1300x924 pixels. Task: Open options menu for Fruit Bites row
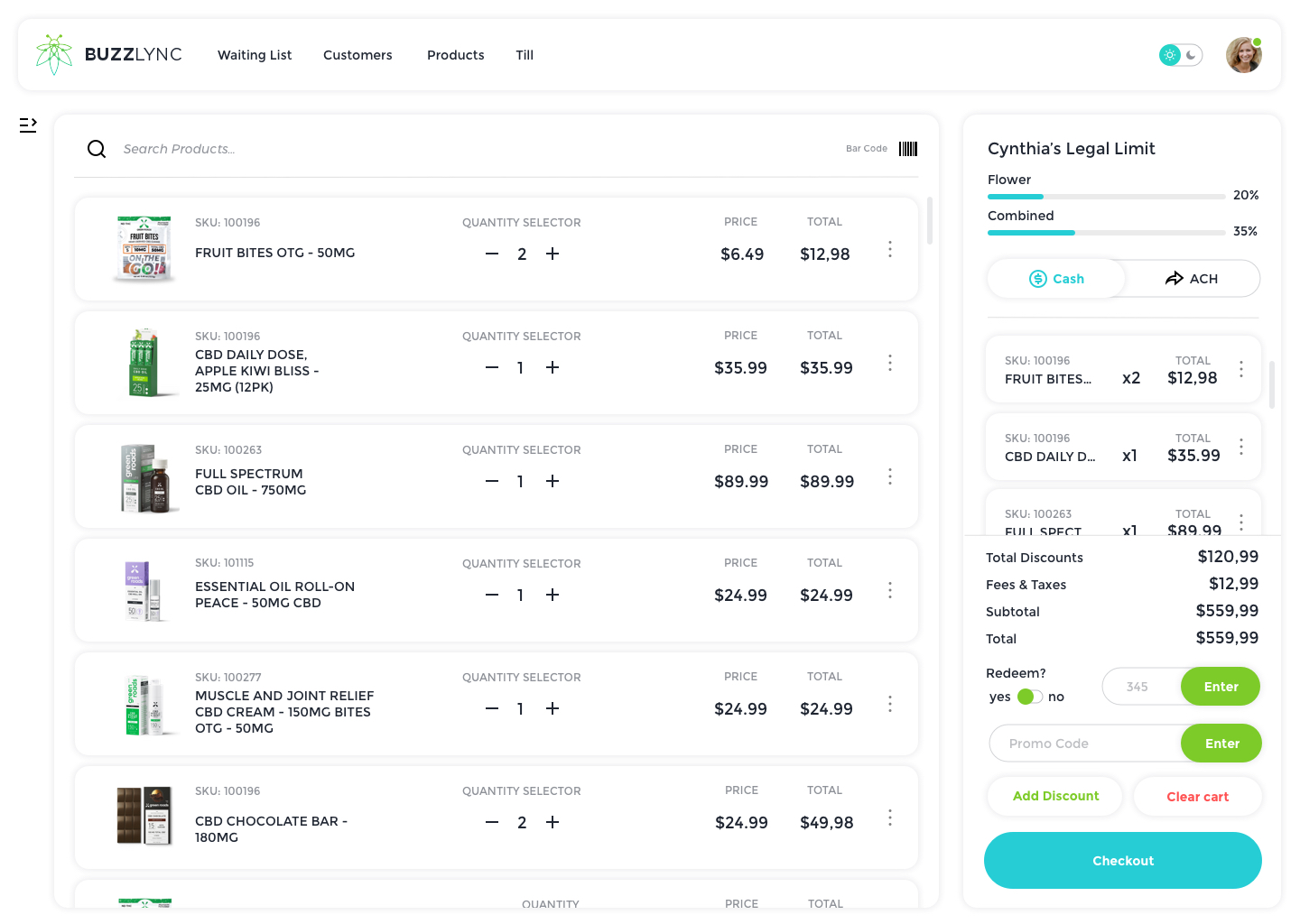coord(890,249)
